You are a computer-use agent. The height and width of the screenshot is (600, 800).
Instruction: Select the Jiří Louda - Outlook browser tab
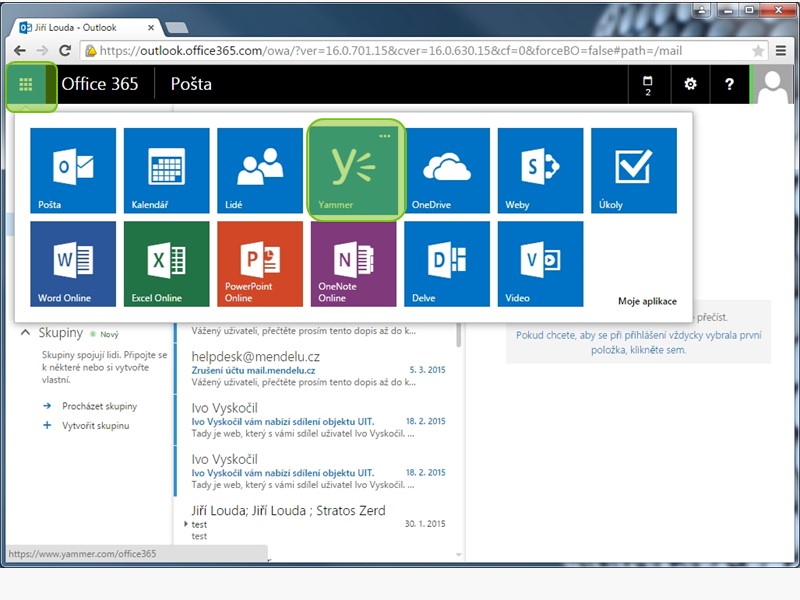(x=80, y=27)
